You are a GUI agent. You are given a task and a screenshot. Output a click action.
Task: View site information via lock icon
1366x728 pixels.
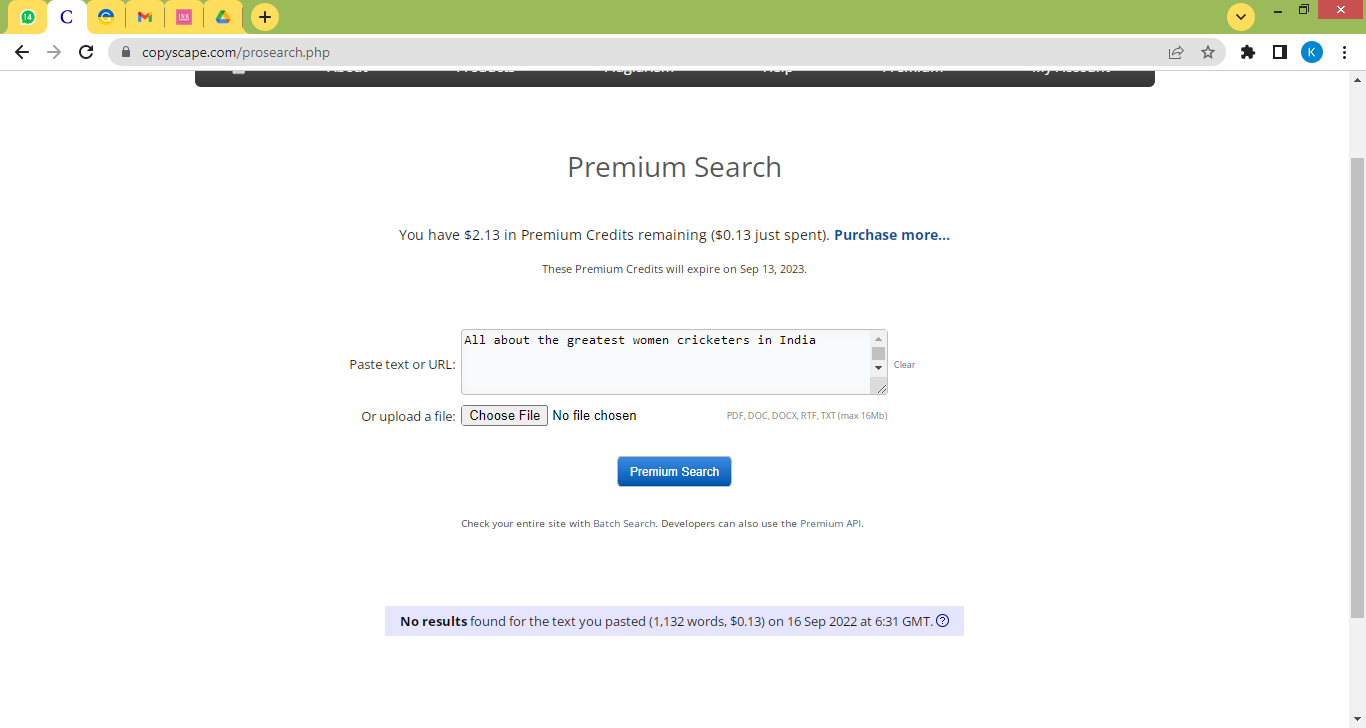pyautogui.click(x=126, y=52)
